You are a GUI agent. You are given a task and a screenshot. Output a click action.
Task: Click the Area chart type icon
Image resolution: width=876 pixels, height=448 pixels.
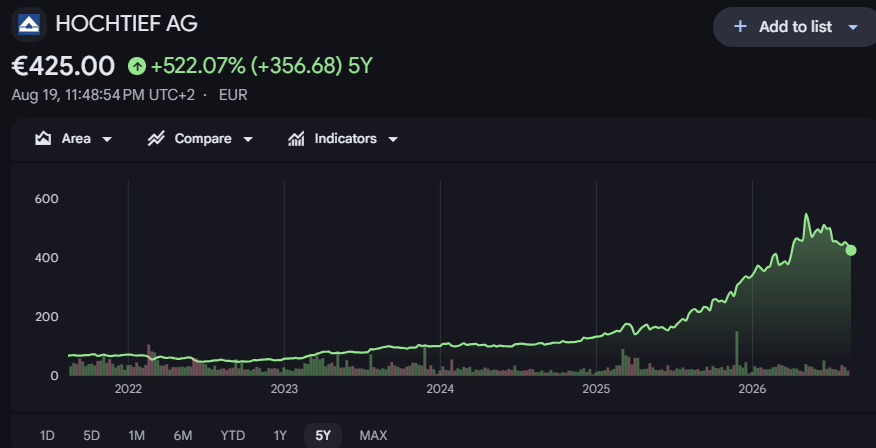(43, 139)
